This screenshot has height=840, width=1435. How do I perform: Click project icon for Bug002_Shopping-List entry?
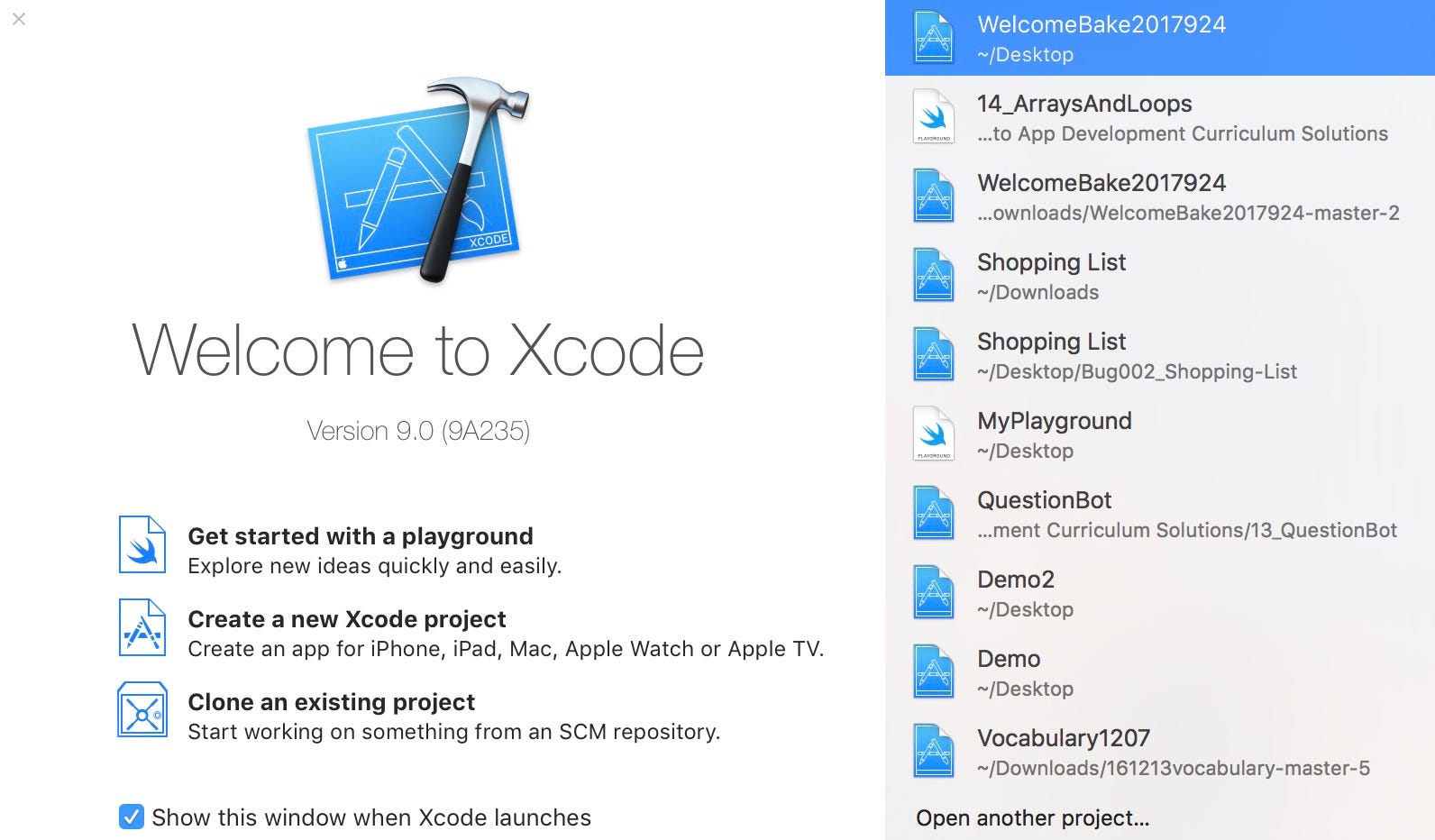click(x=934, y=354)
